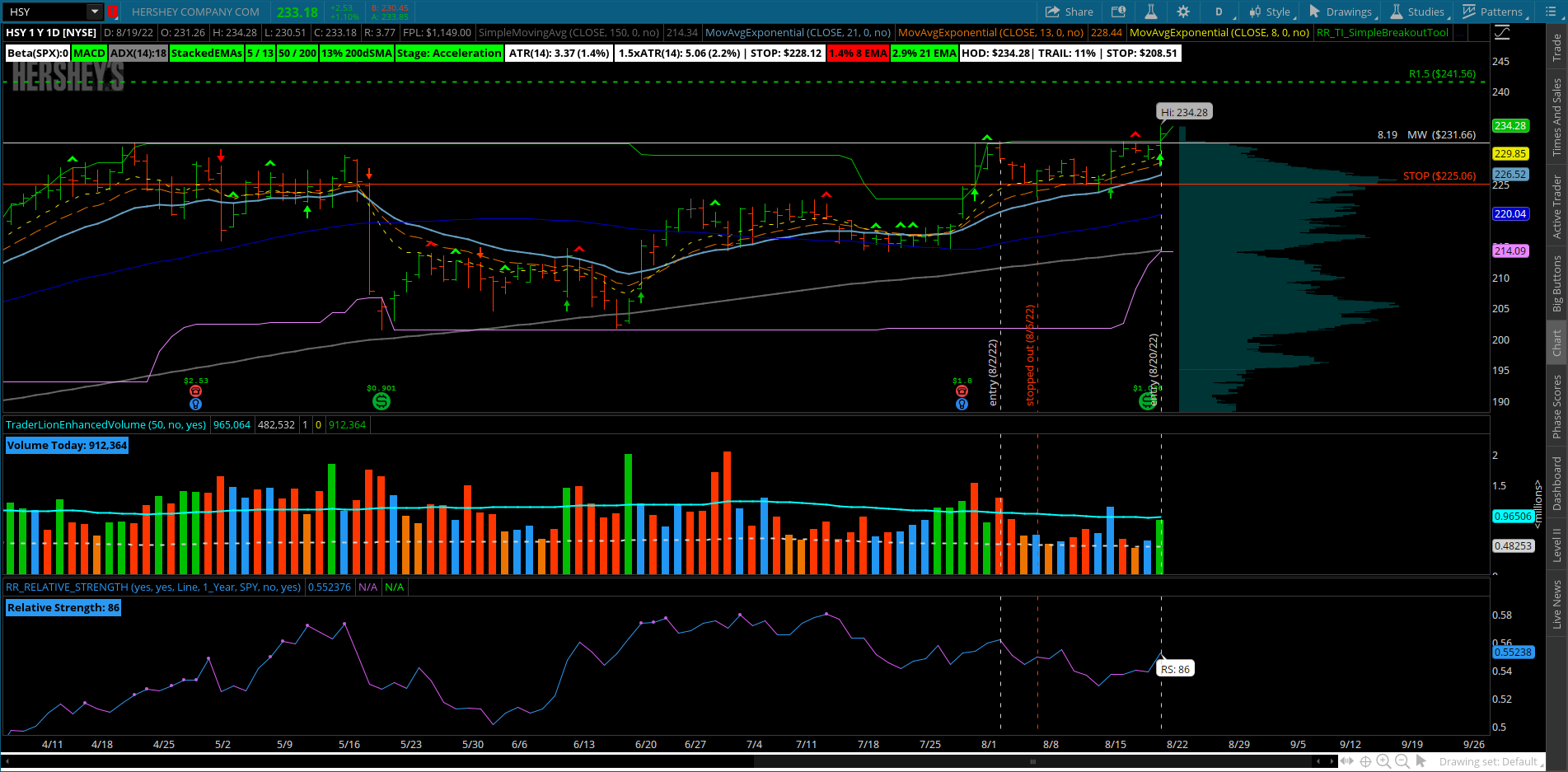
Task: Click the earnings phone icon near 4/25
Action: coord(195,391)
